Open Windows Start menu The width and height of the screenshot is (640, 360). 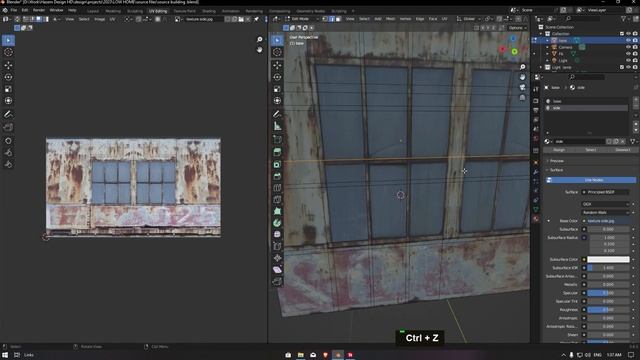5,355
